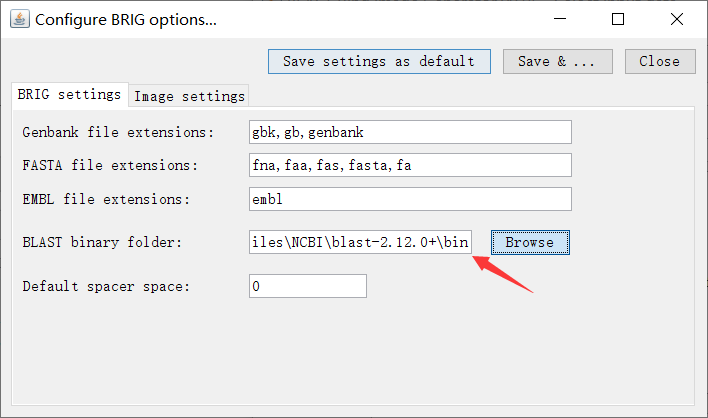Click the Java icon in title bar
The image size is (708, 418).
point(19,19)
